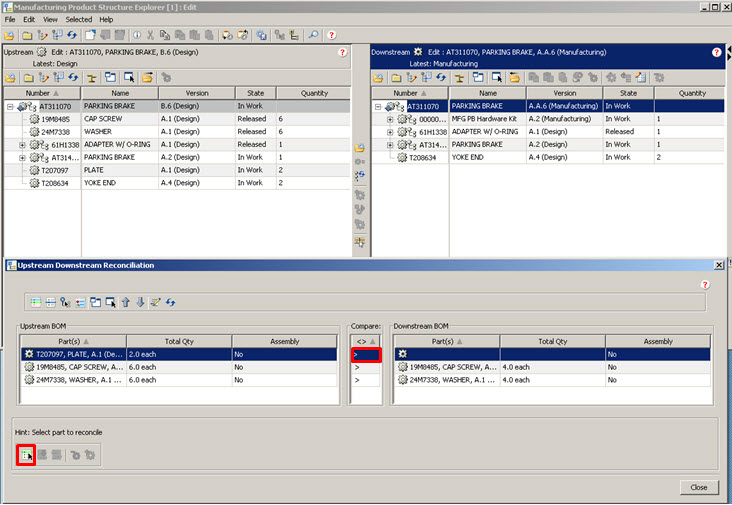Open the View menu
Image resolution: width=732 pixels, height=505 pixels.
[x=50, y=20]
